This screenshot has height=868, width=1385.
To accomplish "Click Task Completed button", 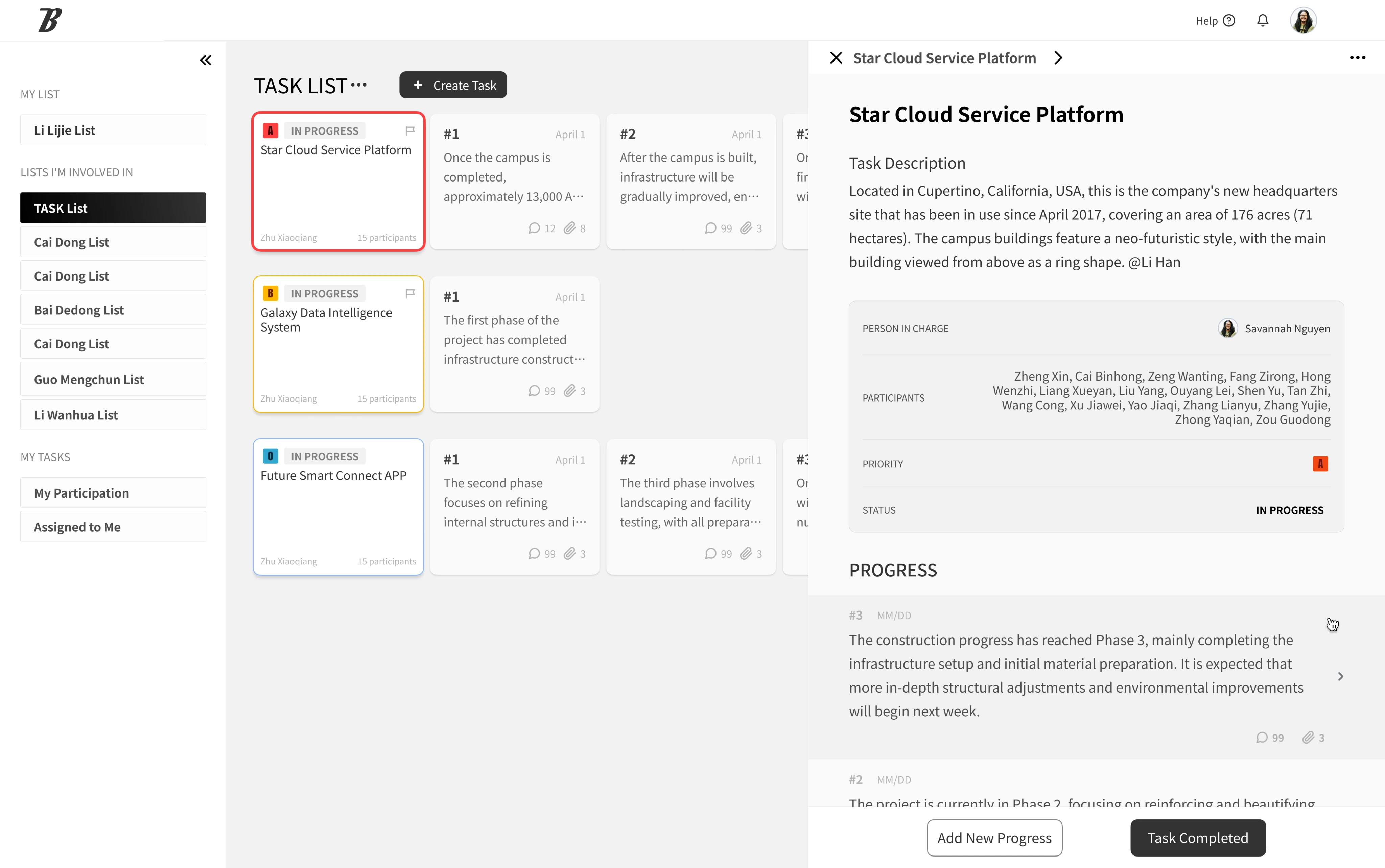I will click(1198, 838).
